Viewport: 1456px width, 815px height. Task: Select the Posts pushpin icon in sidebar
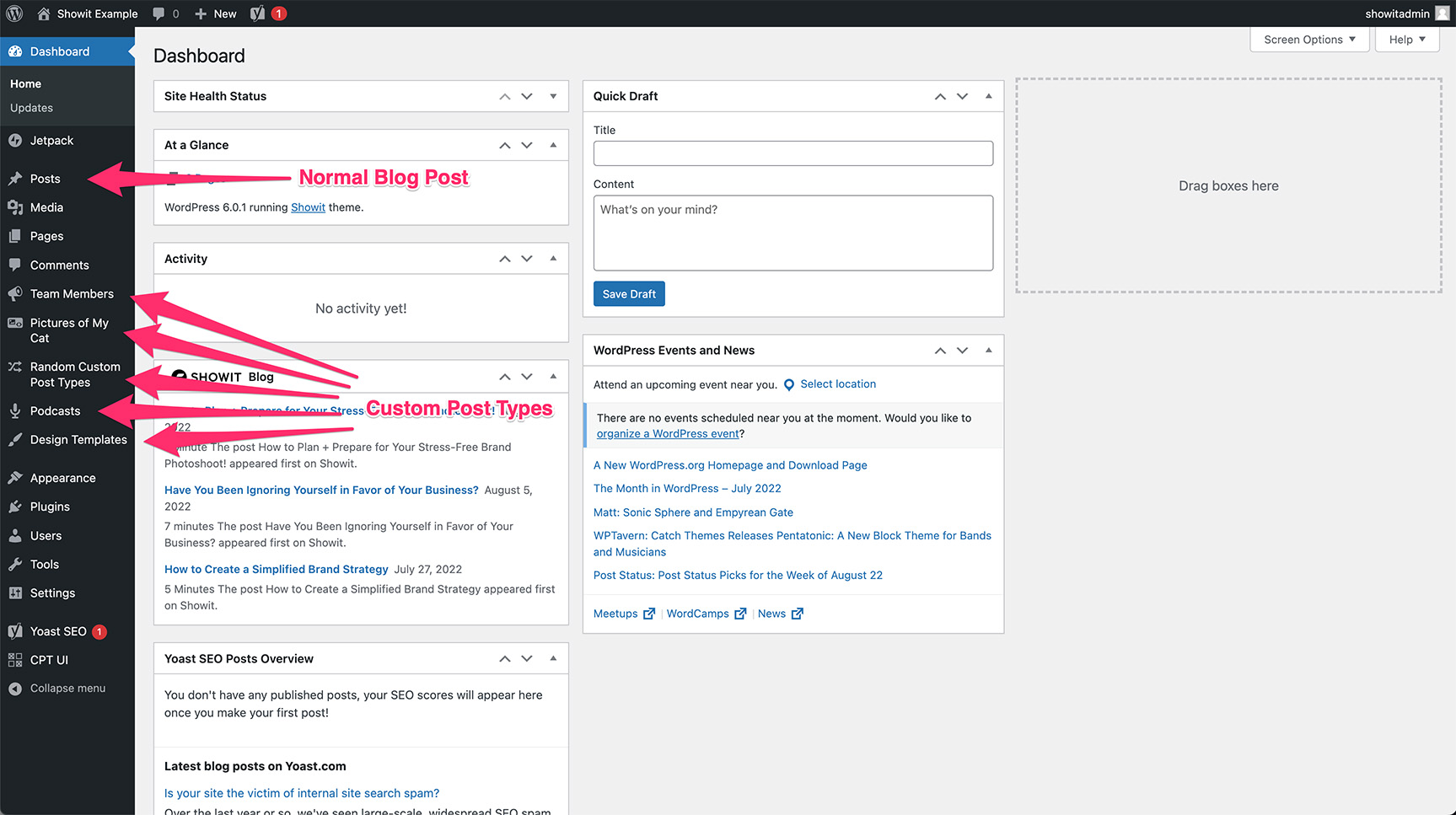pos(15,179)
